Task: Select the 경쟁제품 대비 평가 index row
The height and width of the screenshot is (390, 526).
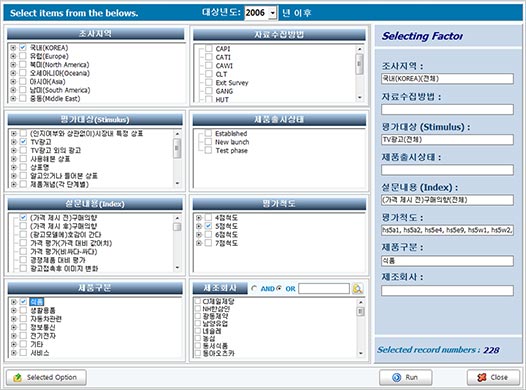Action: pos(58,260)
